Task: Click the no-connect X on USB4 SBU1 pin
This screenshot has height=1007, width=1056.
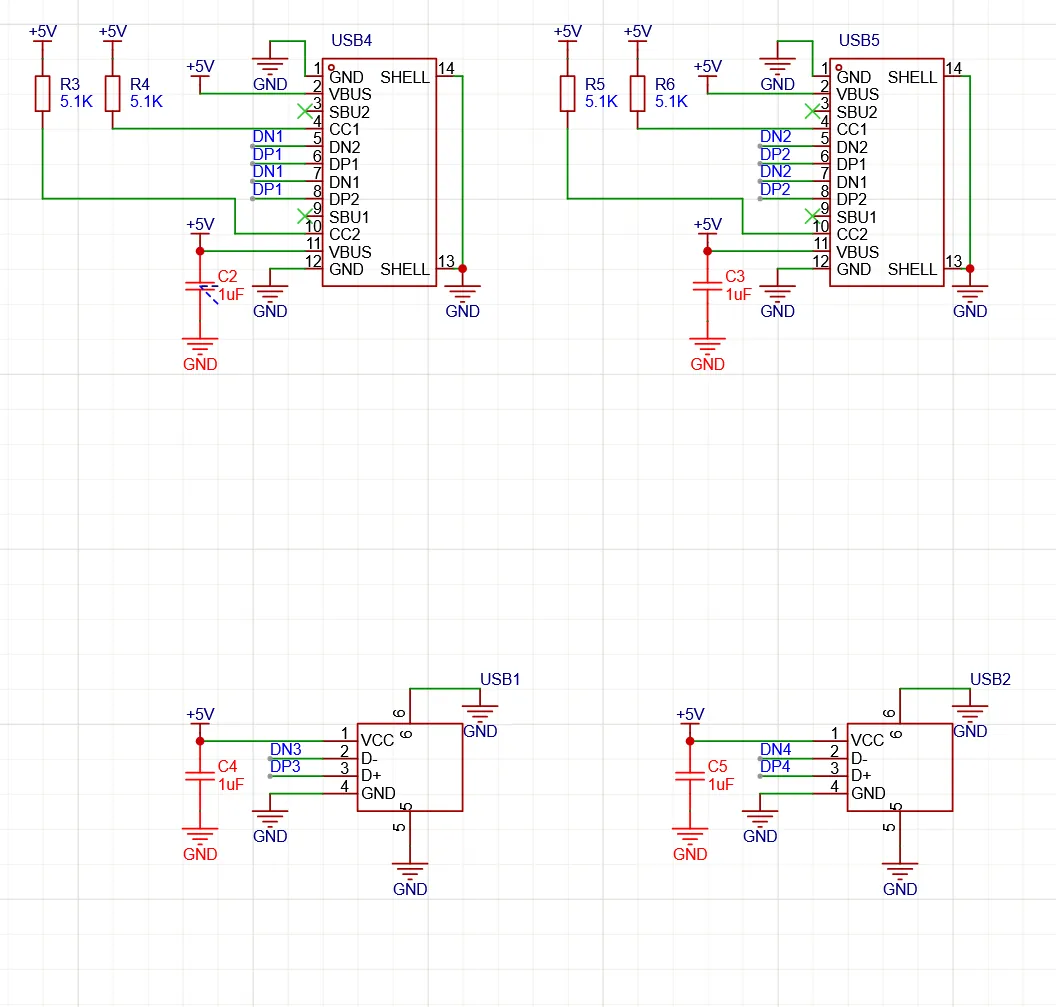Action: coord(305,216)
